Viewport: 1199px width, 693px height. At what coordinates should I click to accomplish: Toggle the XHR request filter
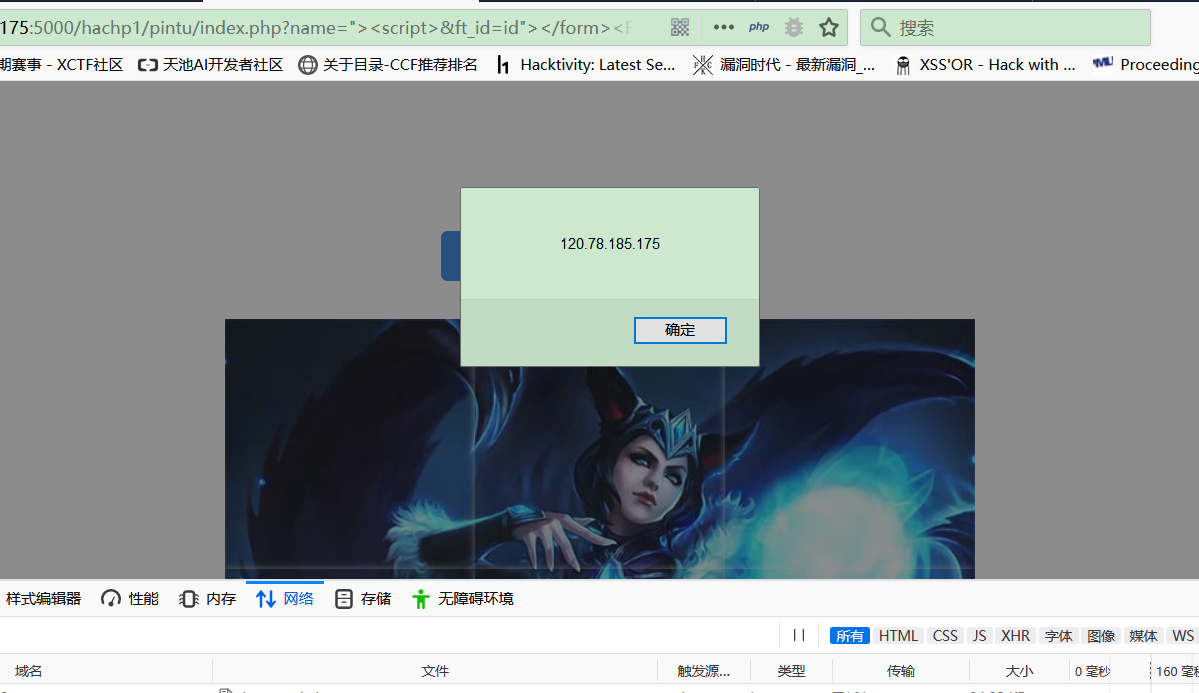[1015, 636]
